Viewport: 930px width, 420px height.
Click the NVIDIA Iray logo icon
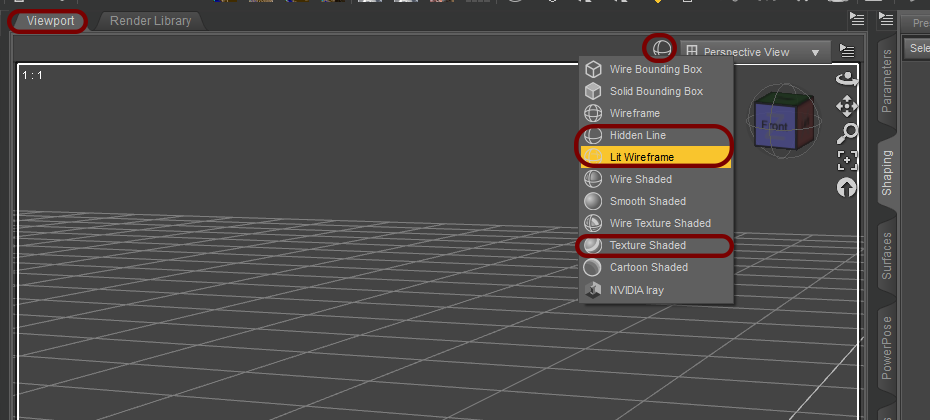593,290
